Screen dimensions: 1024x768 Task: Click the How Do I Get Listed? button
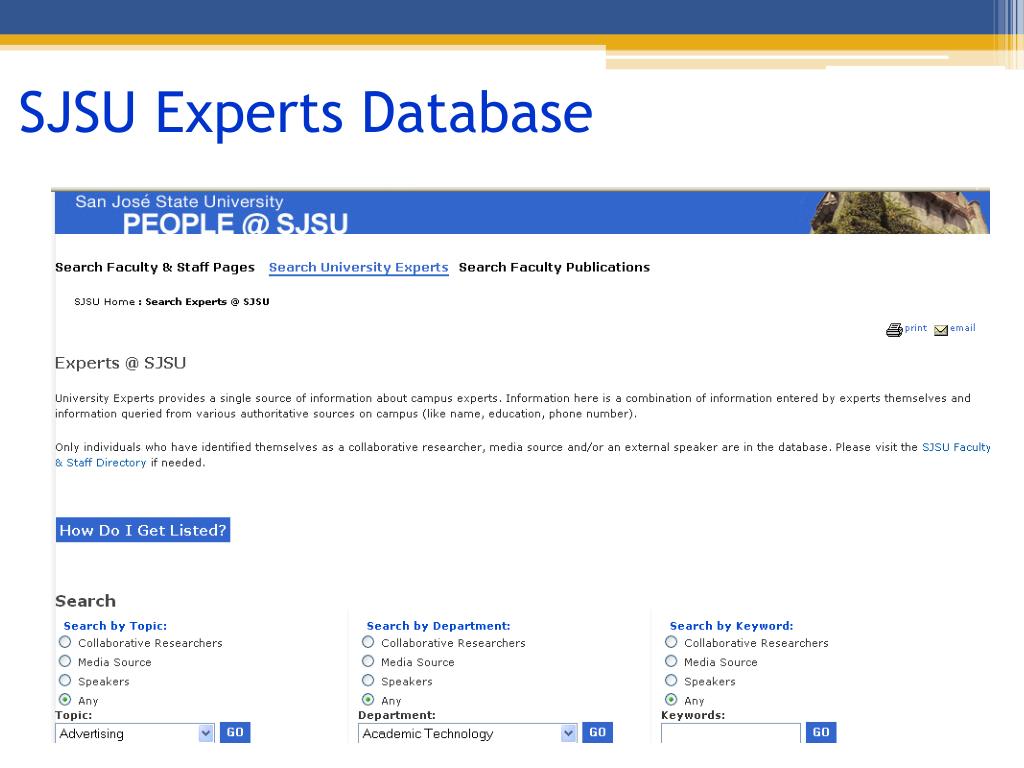coord(143,530)
